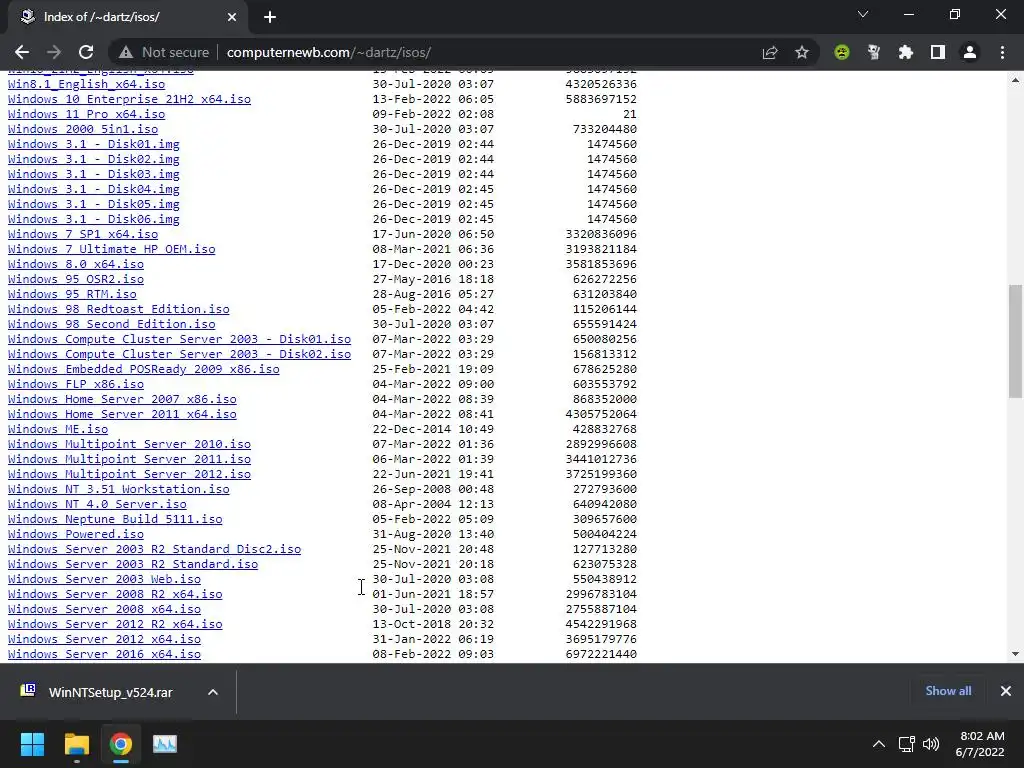
Task: Go back to the previous page
Action: 22,52
